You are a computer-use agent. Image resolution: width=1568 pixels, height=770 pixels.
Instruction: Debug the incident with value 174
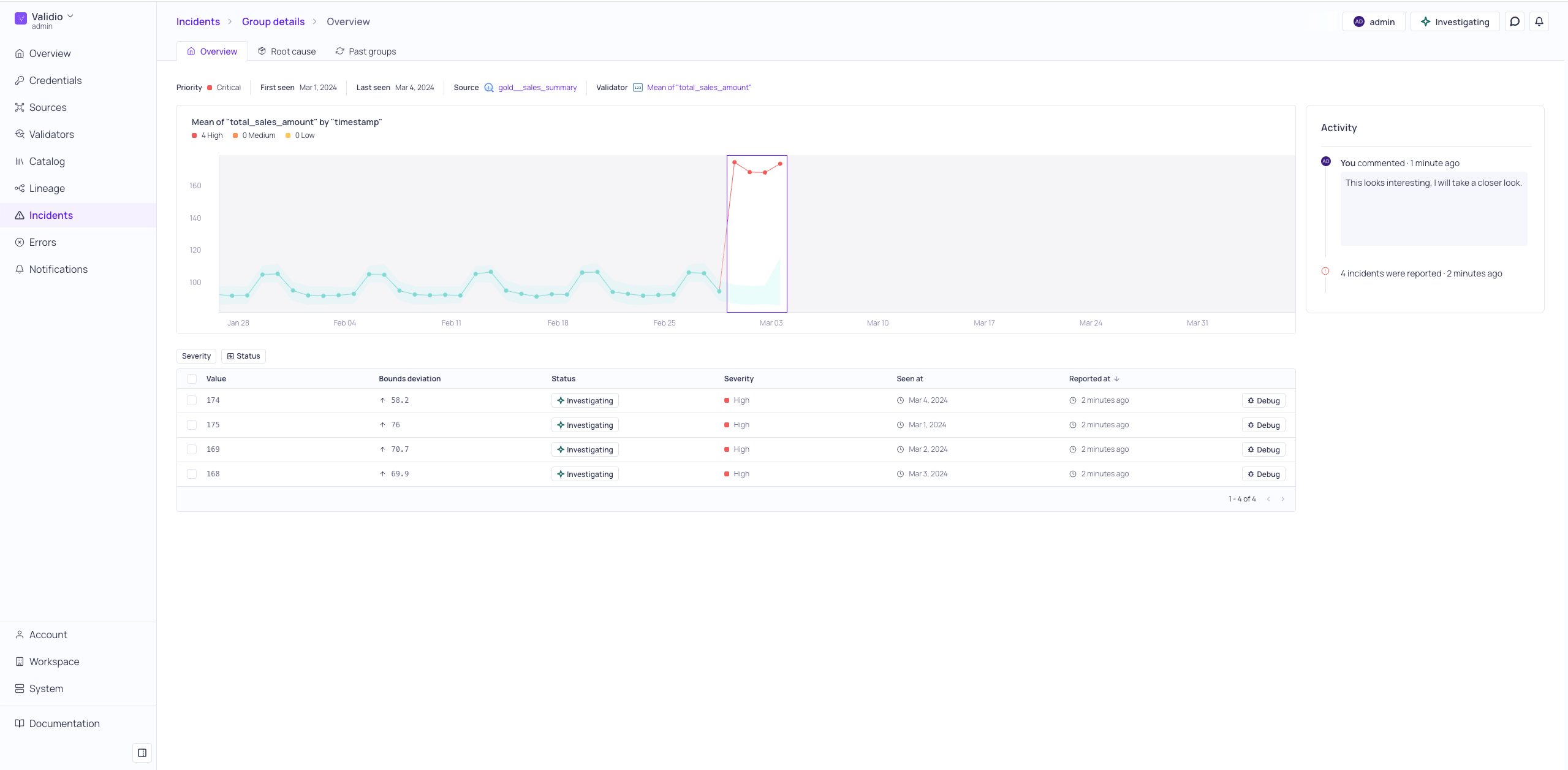(1263, 400)
